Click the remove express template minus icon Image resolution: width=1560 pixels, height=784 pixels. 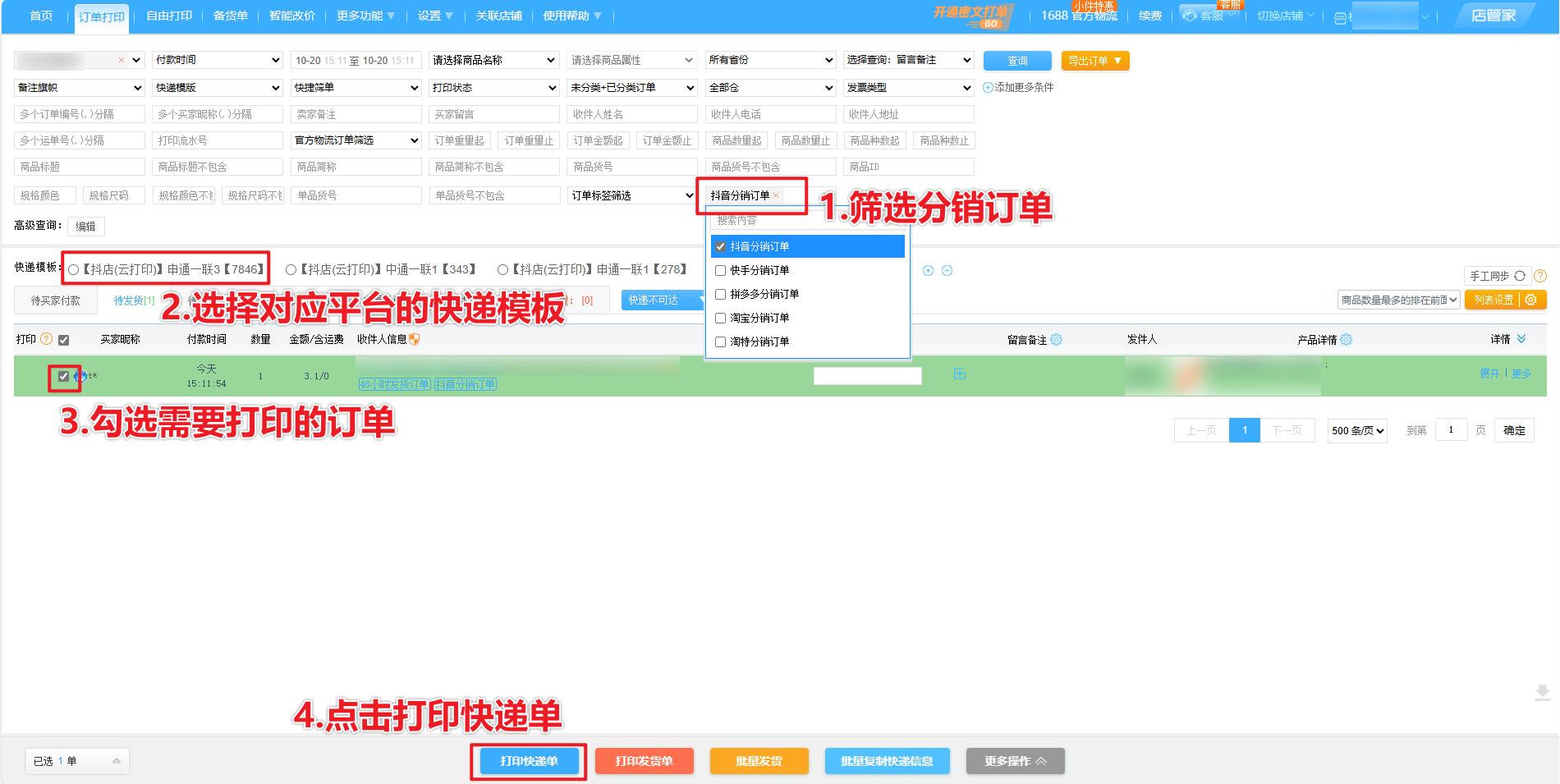947,270
